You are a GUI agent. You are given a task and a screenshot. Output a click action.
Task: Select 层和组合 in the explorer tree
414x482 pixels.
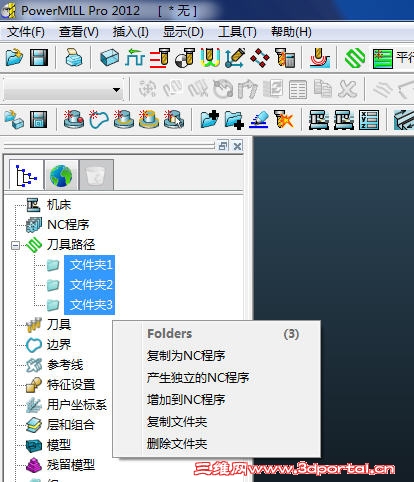71,424
